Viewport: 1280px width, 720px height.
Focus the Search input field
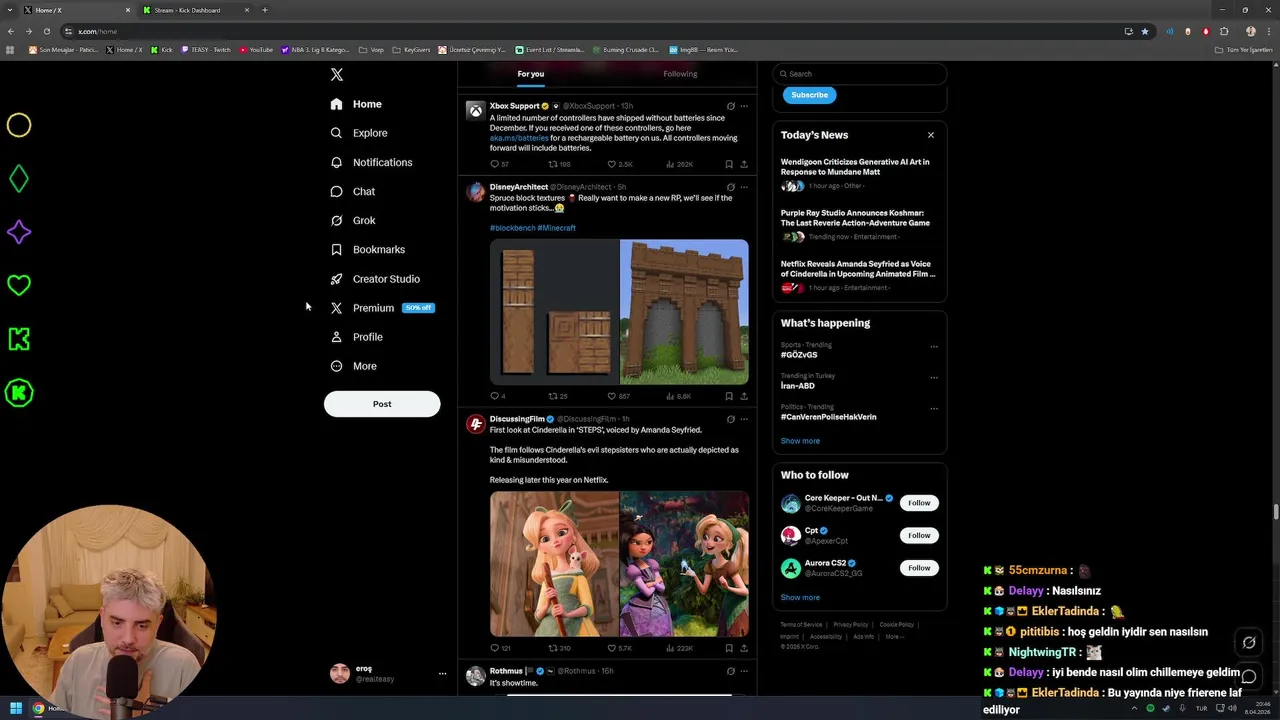pyautogui.click(x=860, y=74)
